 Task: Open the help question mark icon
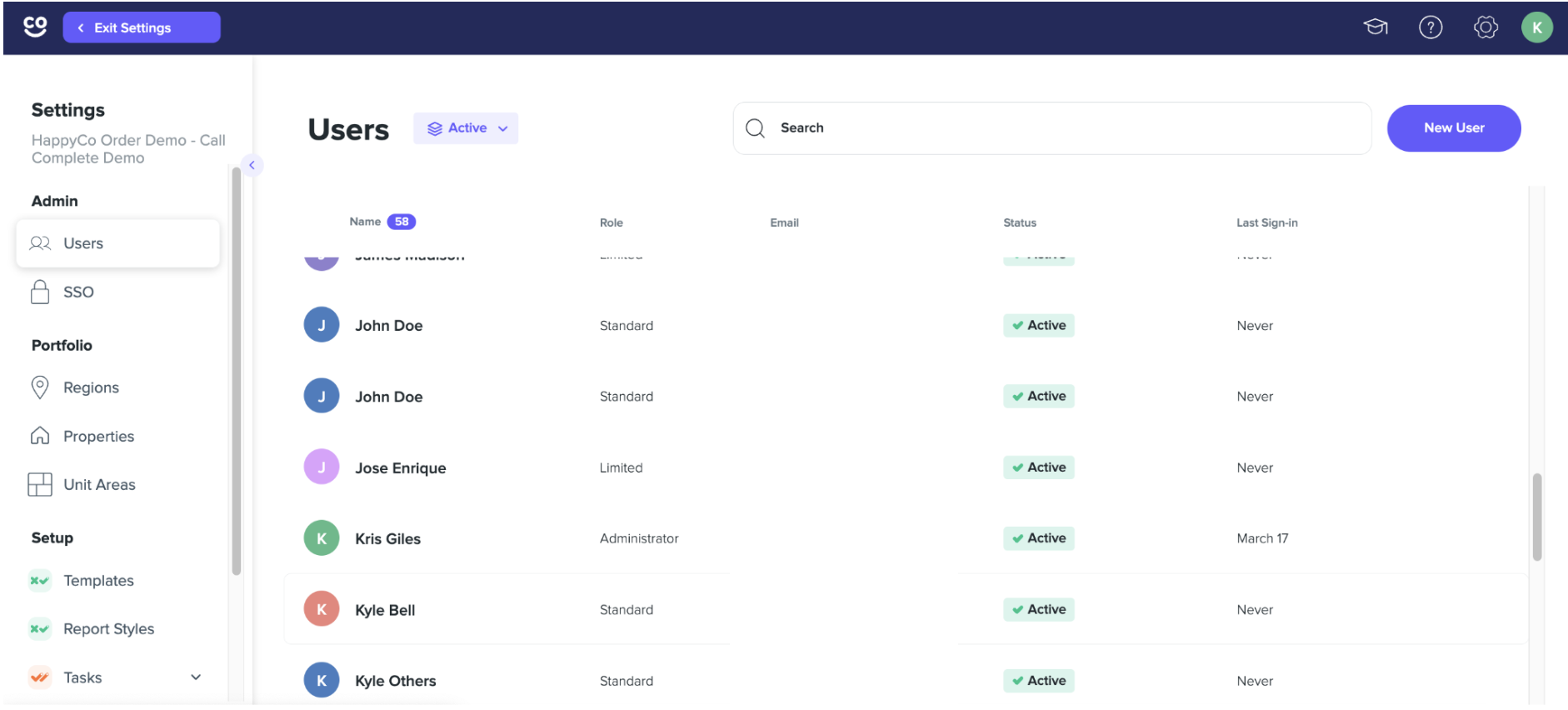click(x=1430, y=27)
